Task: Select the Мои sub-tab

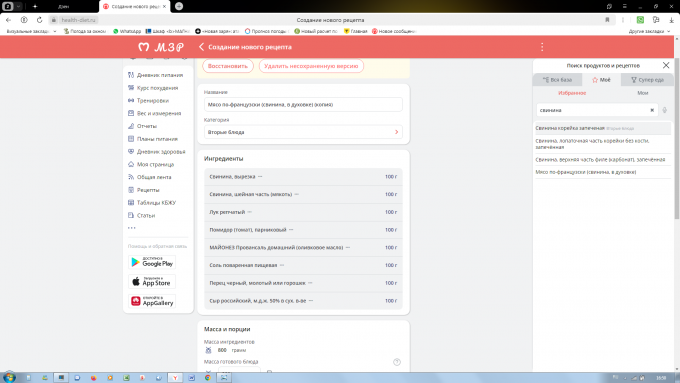Action: tap(643, 93)
